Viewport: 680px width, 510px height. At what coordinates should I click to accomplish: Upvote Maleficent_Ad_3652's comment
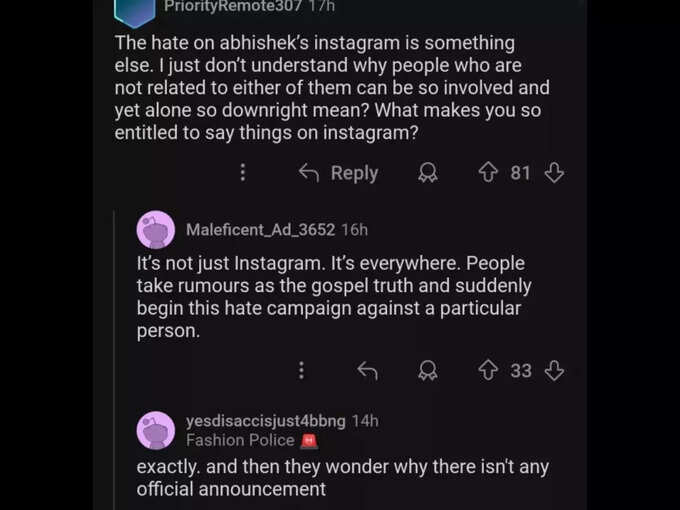click(488, 370)
